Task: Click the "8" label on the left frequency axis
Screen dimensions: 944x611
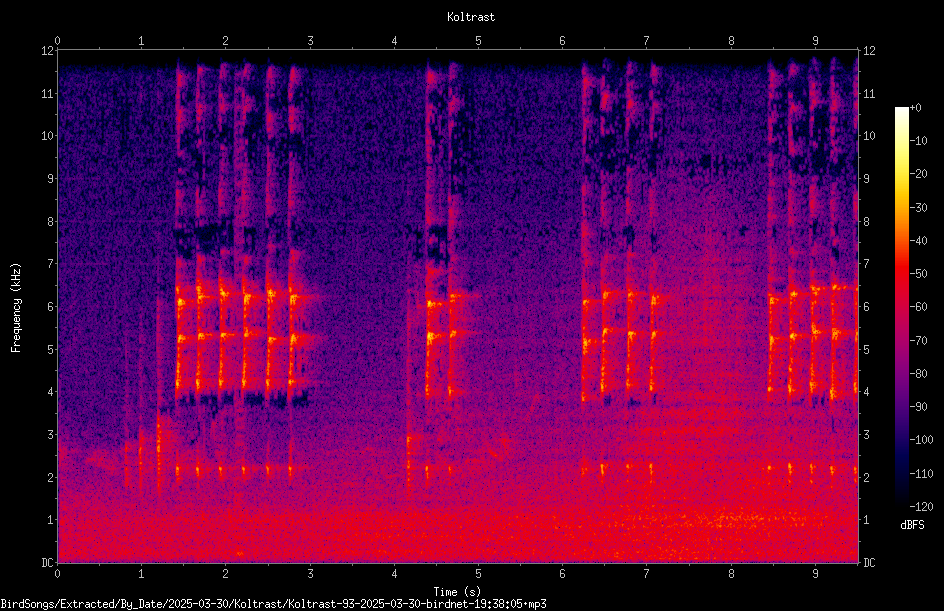Action: pos(50,221)
